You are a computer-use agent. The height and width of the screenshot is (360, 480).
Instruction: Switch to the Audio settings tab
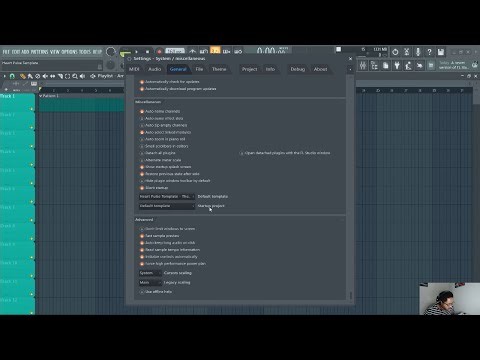(155, 69)
